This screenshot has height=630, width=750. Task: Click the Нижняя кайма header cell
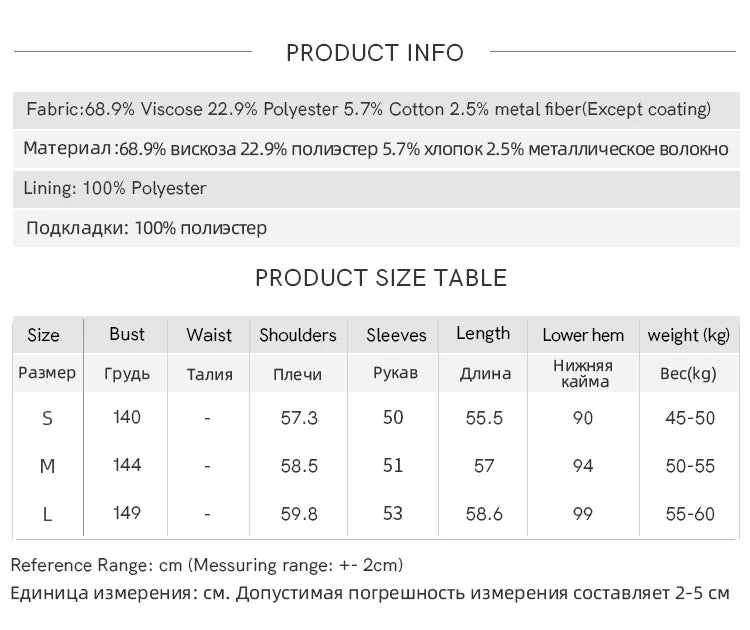click(x=583, y=373)
